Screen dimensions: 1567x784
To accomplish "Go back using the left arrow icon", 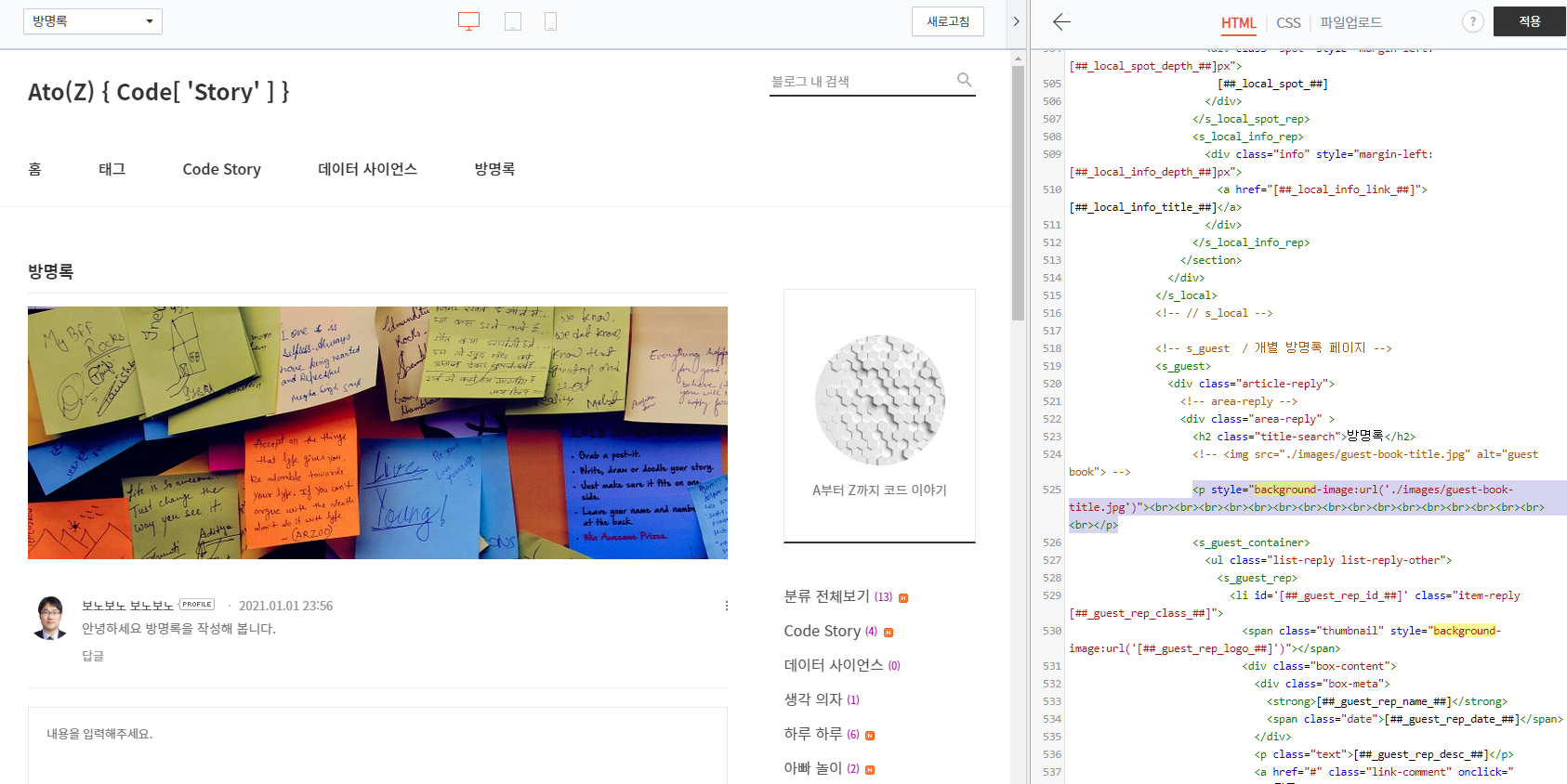I will 1061,21.
